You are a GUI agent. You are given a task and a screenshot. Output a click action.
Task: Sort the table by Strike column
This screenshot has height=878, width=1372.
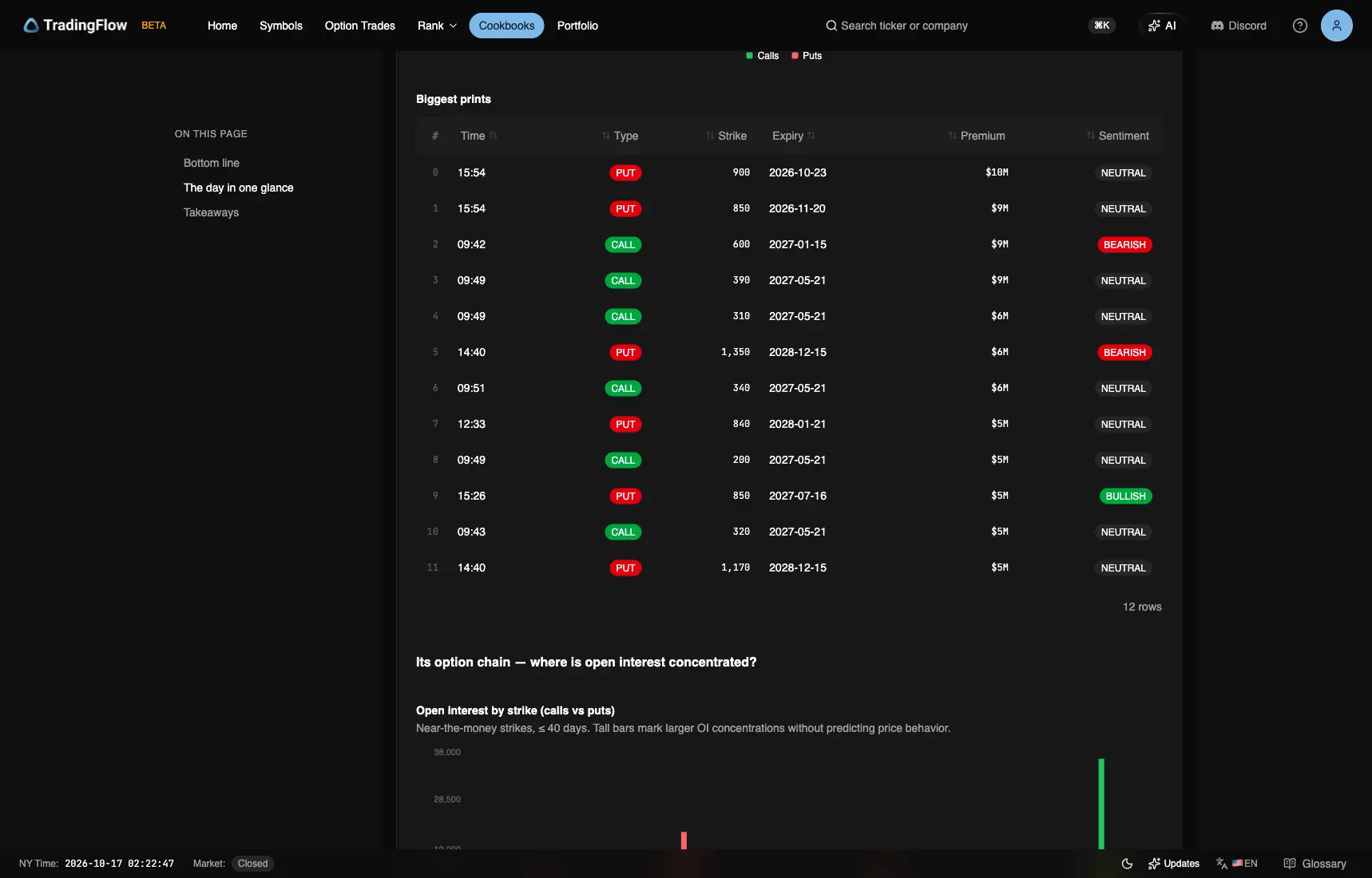(726, 136)
